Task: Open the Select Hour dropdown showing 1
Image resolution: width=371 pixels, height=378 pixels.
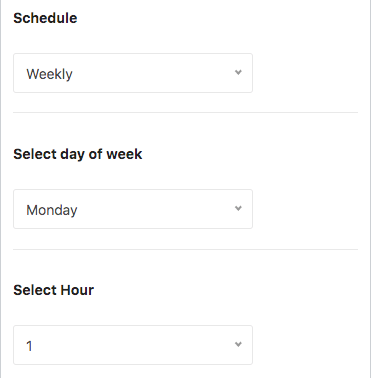Action: tap(133, 345)
